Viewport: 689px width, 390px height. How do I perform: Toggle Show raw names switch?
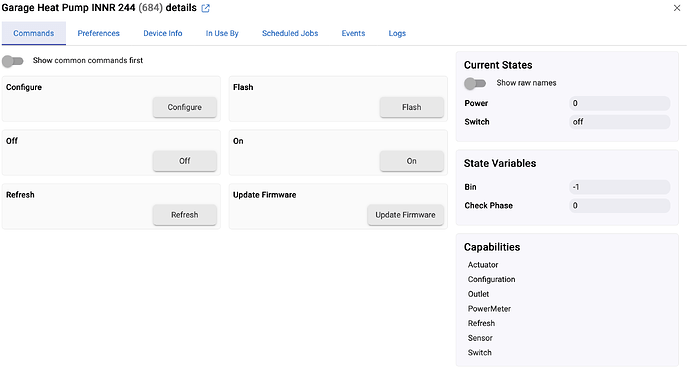(475, 83)
